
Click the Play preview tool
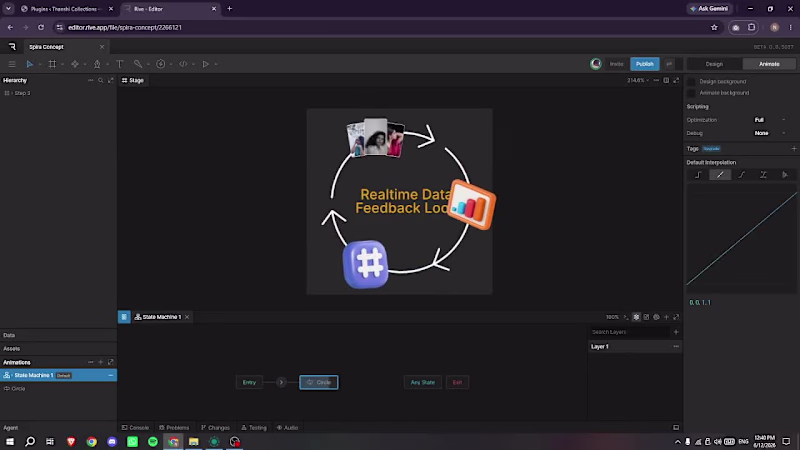pos(206,64)
